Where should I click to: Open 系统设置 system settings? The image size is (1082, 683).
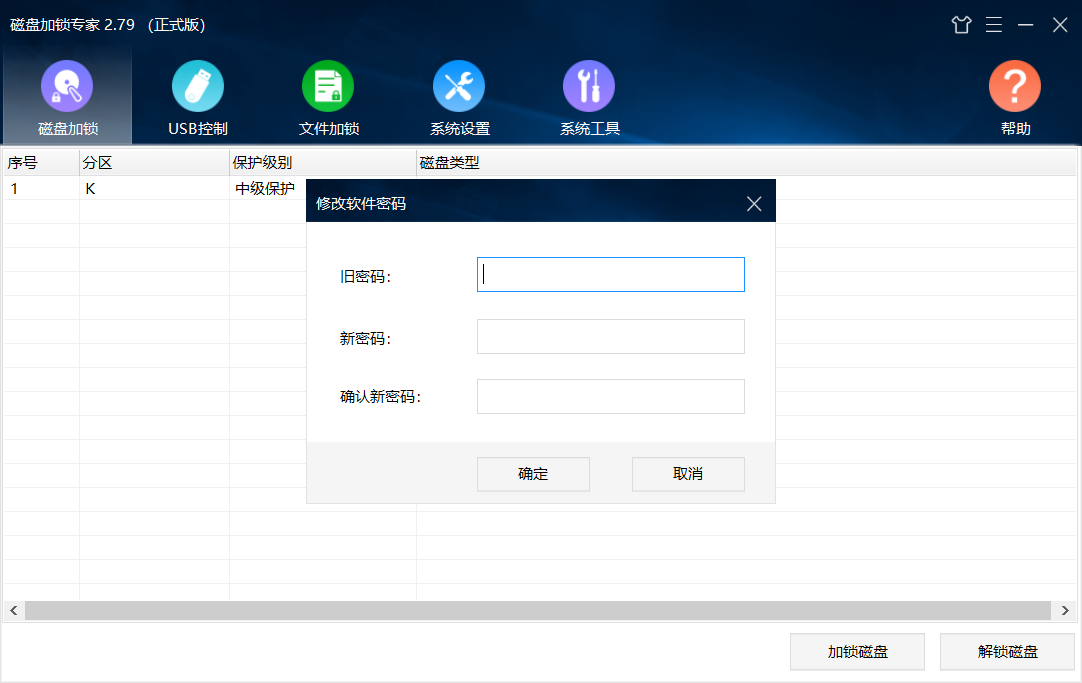[x=460, y=97]
